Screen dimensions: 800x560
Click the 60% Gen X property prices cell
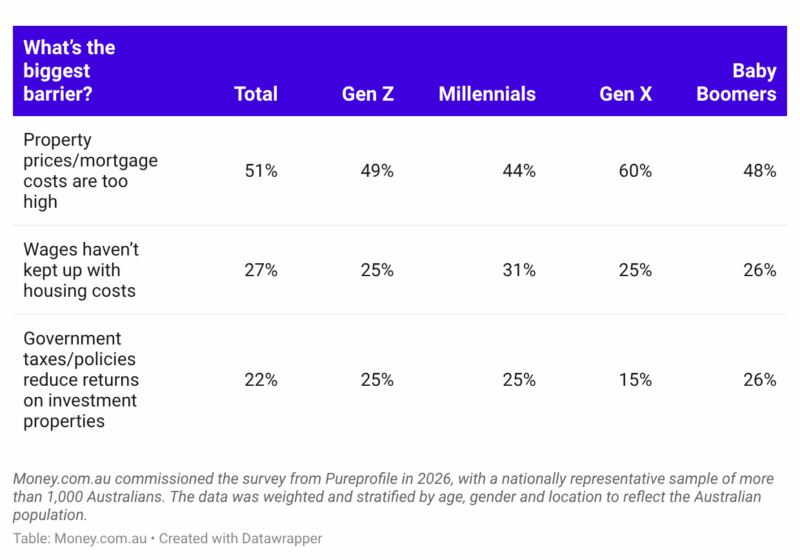[x=635, y=171]
